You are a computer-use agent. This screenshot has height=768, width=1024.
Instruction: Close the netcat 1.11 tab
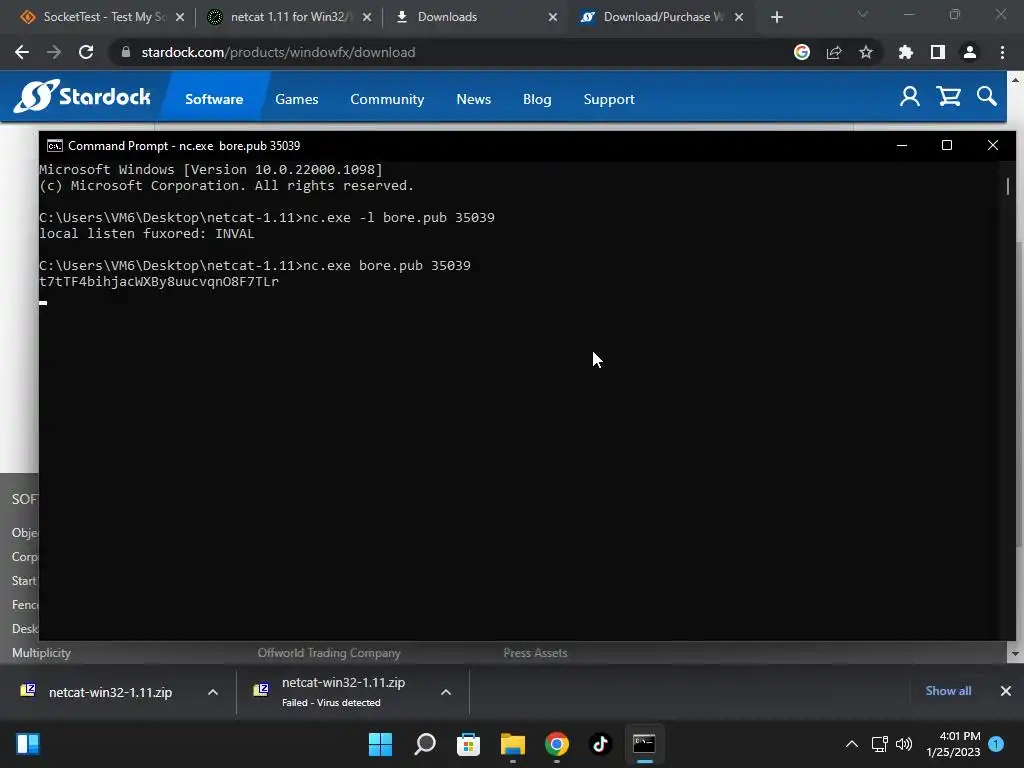[367, 18]
